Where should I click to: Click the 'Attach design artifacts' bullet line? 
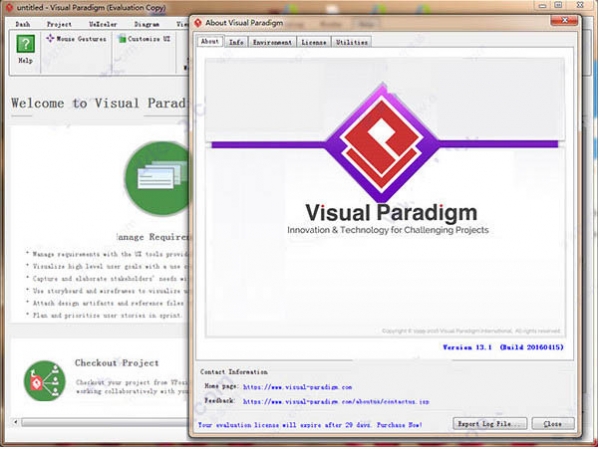click(106, 303)
